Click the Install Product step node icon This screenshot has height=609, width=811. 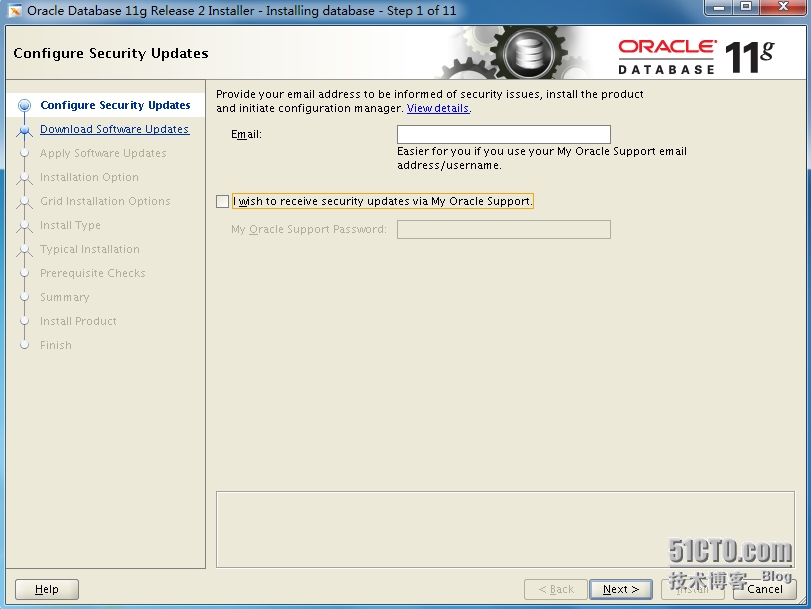pyautogui.click(x=24, y=321)
